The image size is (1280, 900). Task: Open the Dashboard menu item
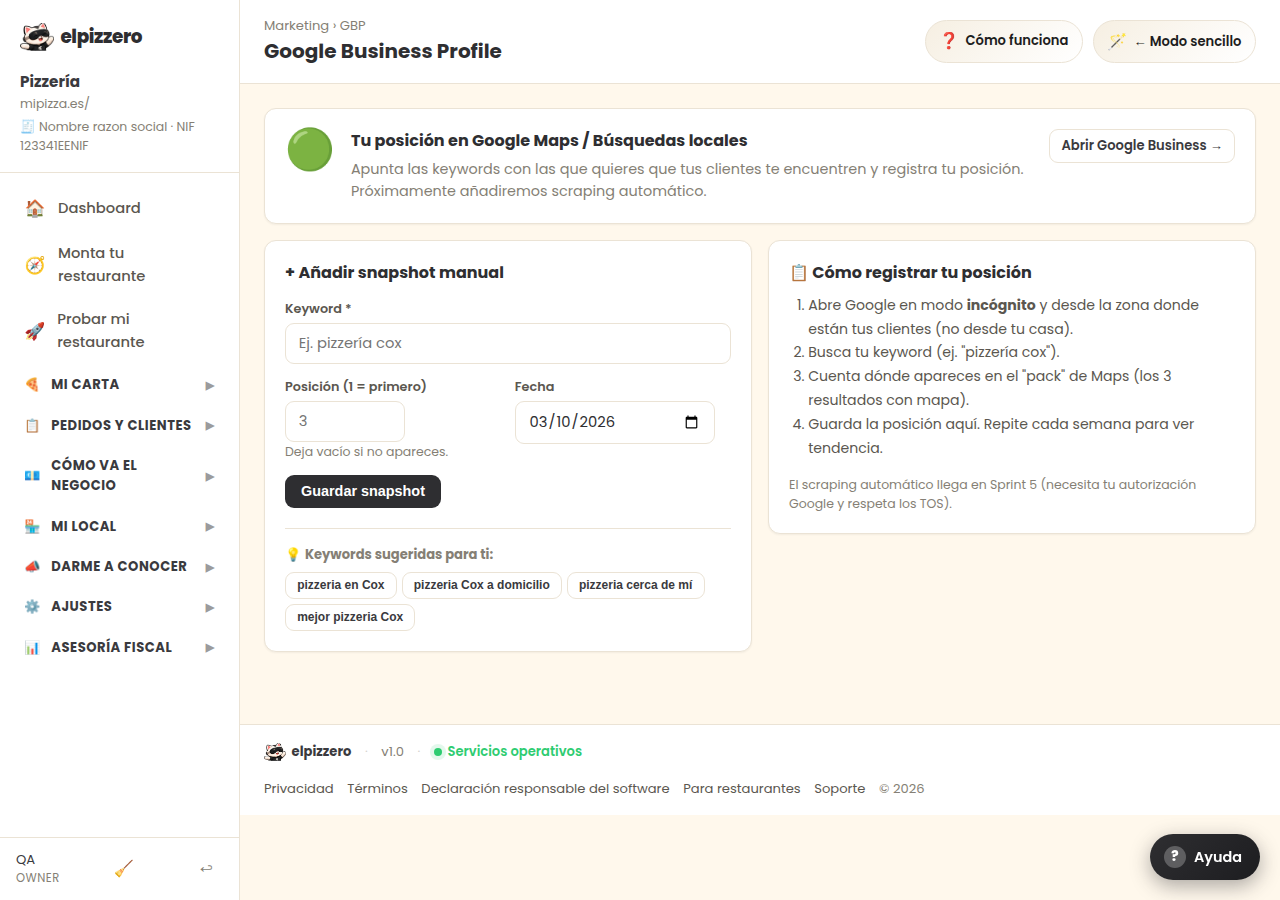coord(119,208)
